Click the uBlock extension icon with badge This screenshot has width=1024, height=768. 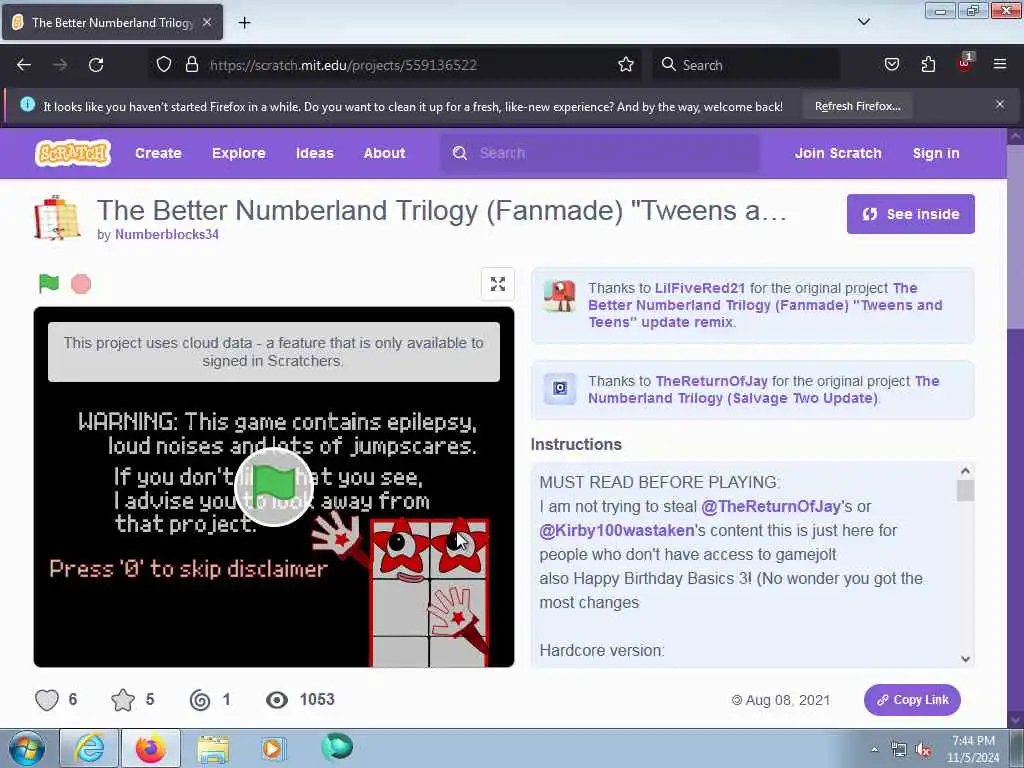point(965,62)
